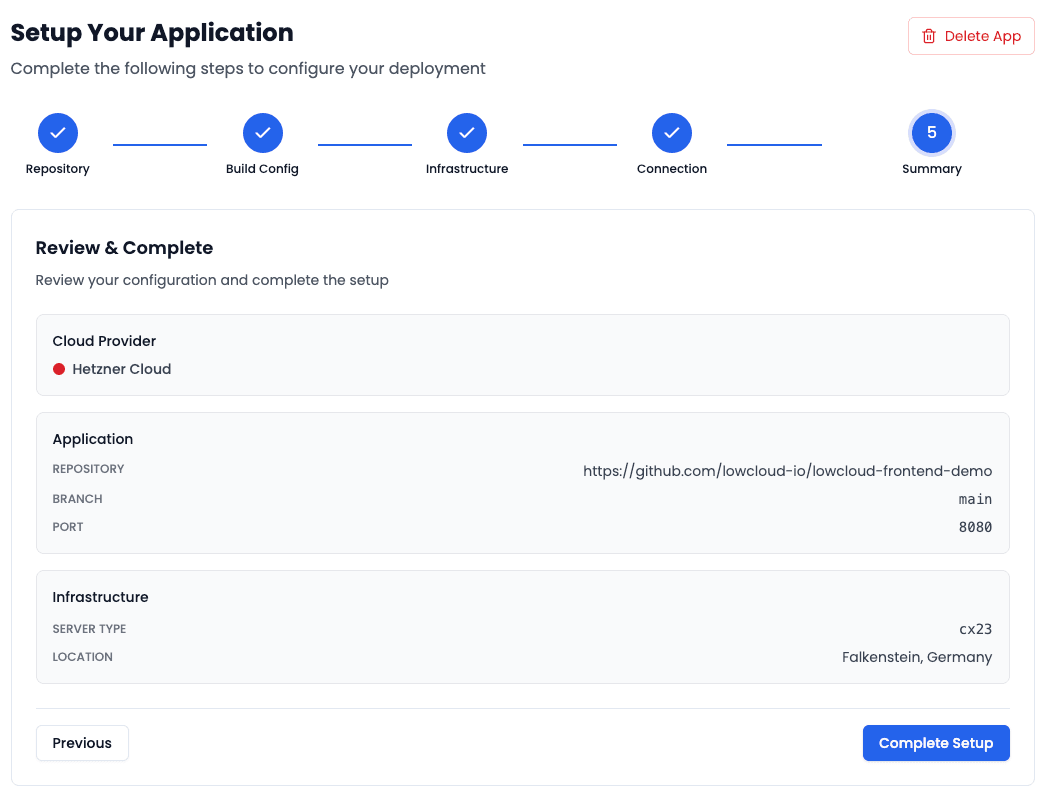Open the Connection step via its checkmark
The image size is (1050, 809).
click(x=671, y=133)
